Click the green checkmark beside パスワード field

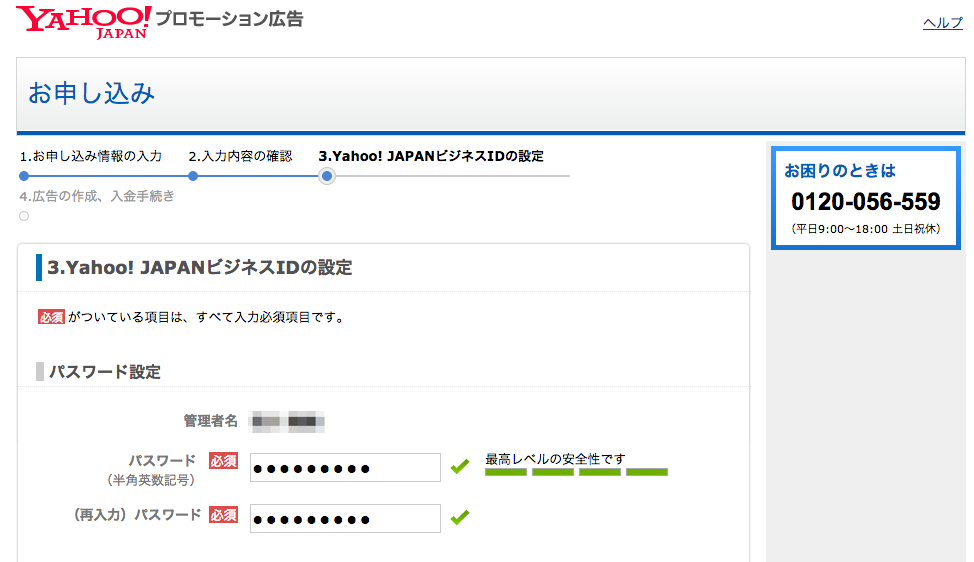[x=460, y=466]
